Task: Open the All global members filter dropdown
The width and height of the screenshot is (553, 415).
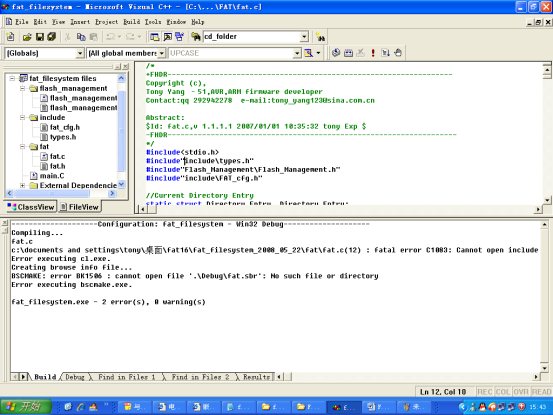Action: point(162,53)
